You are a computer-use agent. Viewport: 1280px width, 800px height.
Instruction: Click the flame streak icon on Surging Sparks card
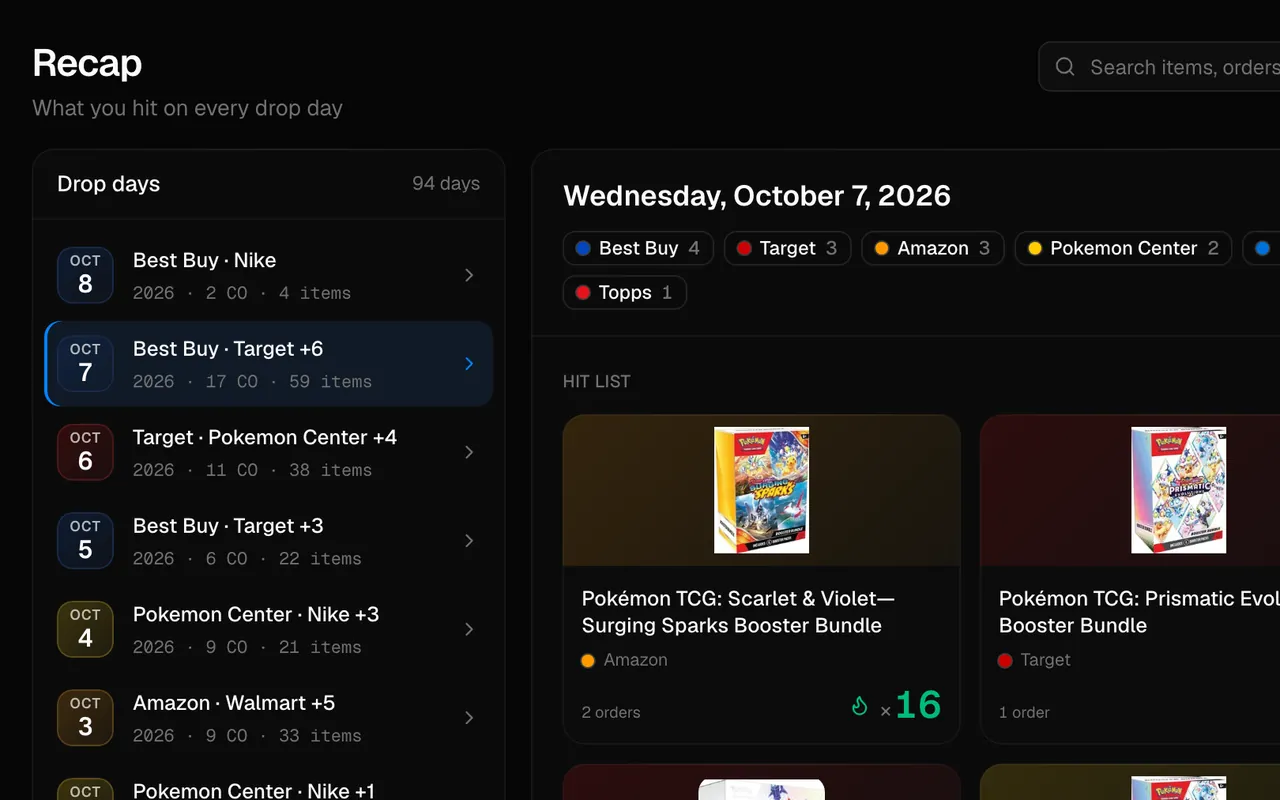(859, 706)
